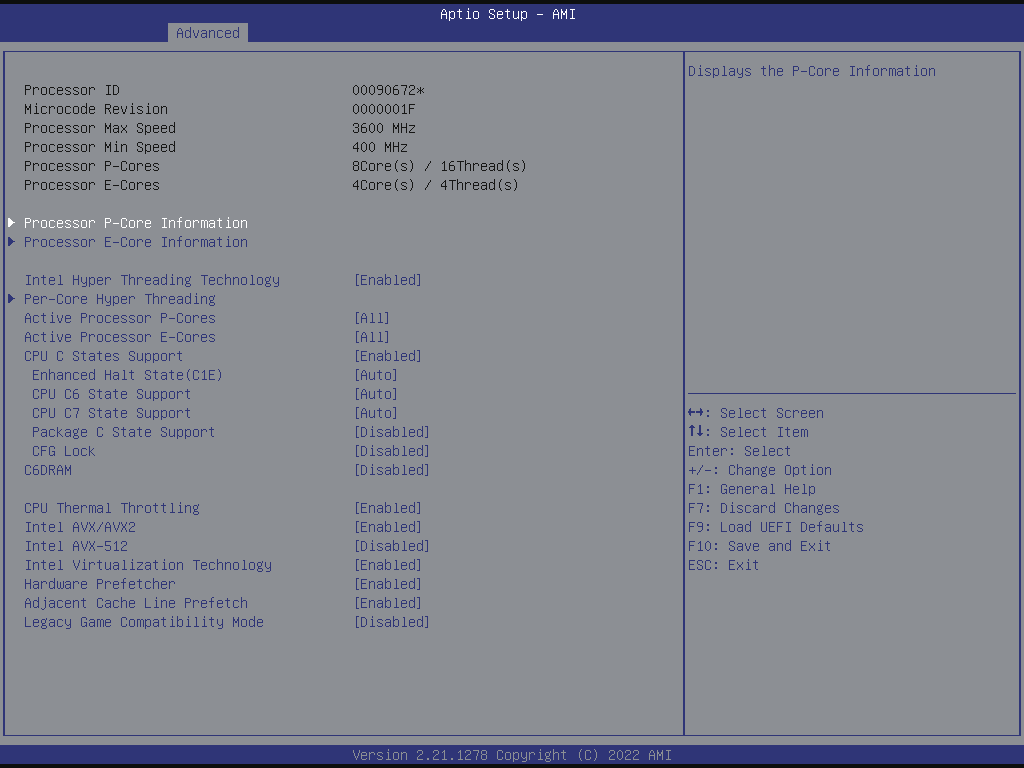Open Per-Core Hyper Threading submenu

click(120, 299)
